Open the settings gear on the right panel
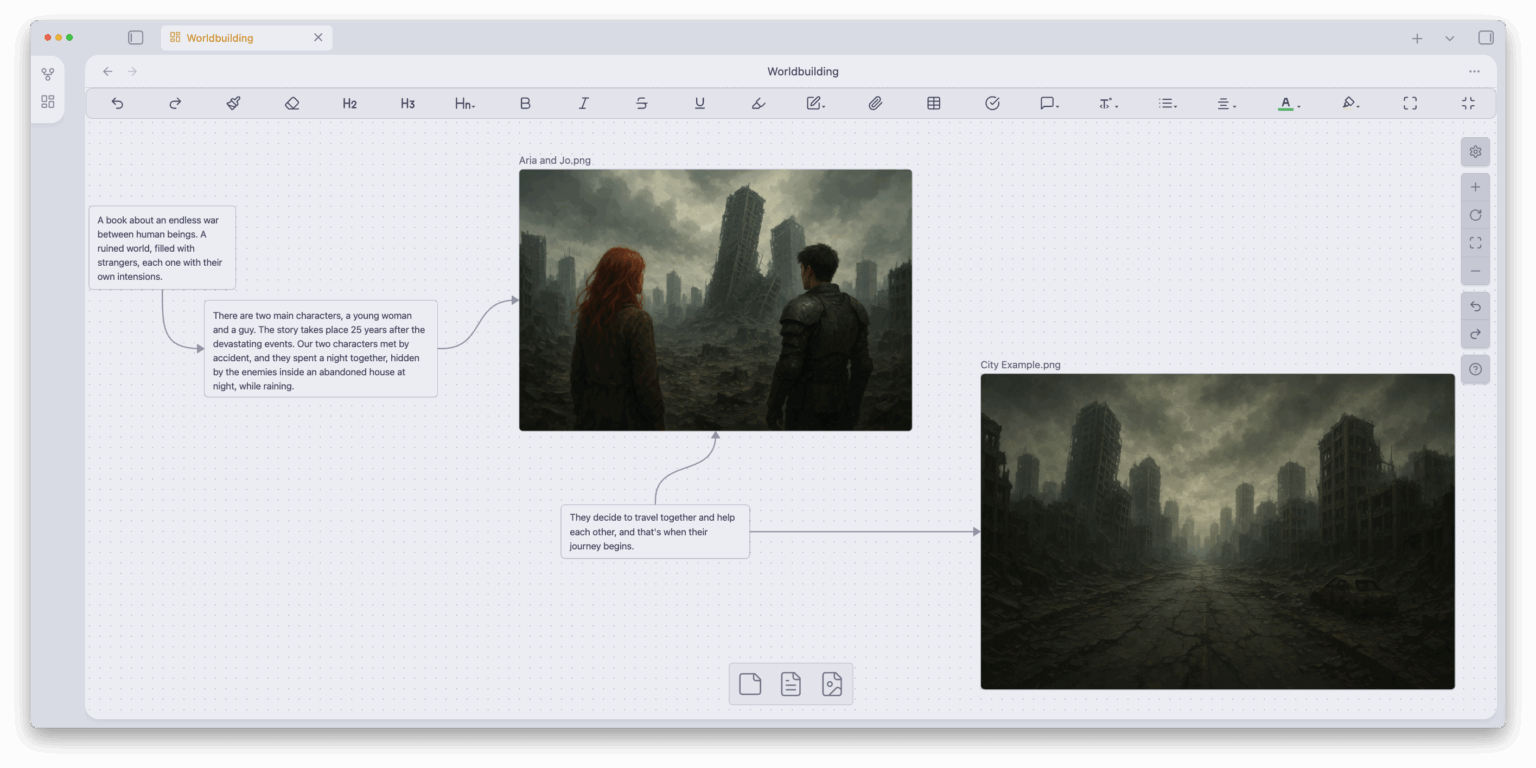The image size is (1536, 768). coord(1475,151)
